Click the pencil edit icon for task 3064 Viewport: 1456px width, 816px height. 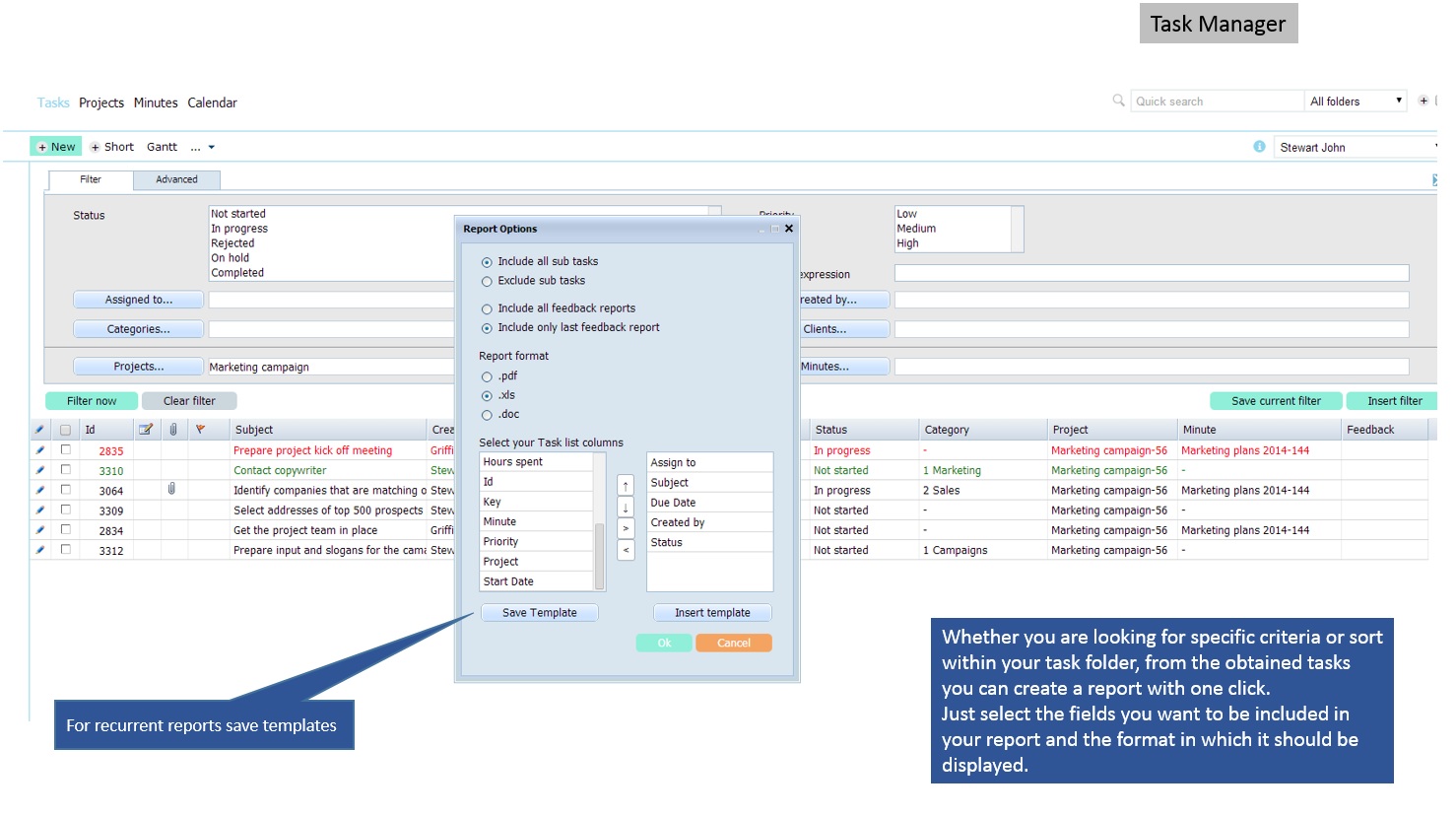40,490
